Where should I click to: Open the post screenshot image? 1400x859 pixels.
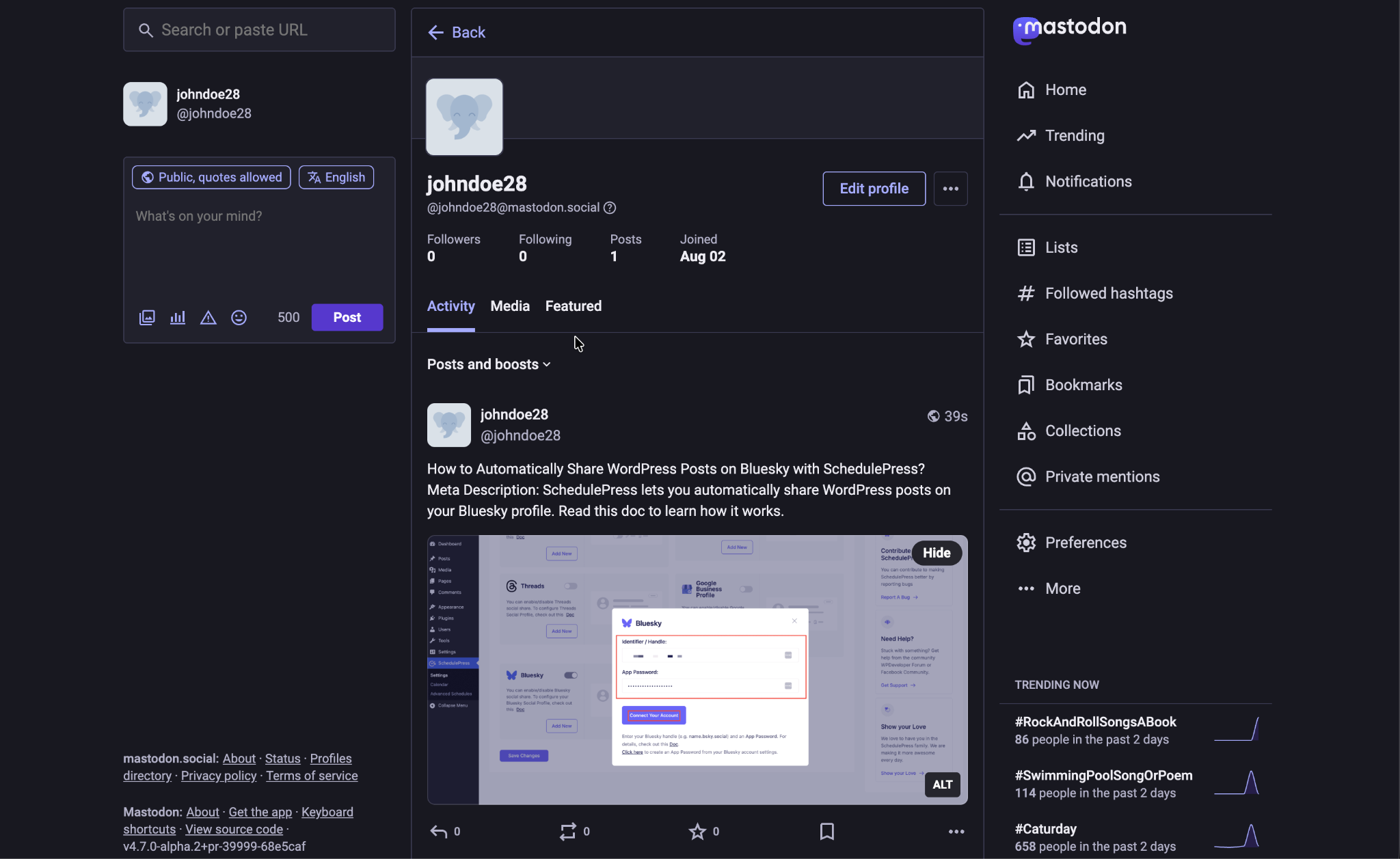pyautogui.click(x=697, y=670)
